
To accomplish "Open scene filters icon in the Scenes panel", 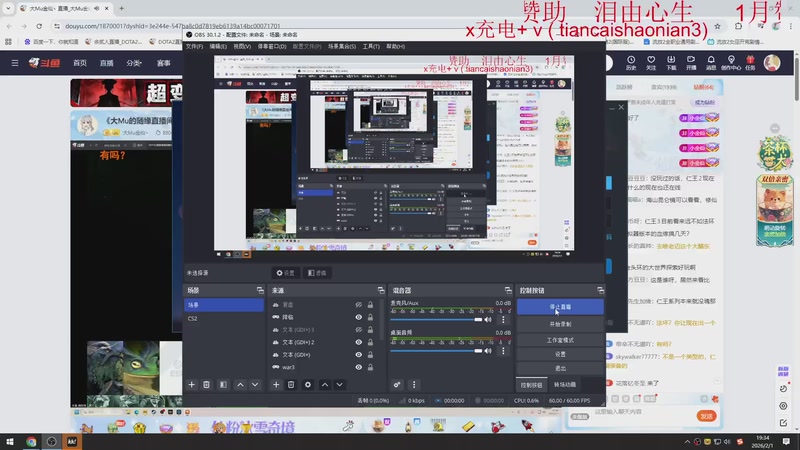I will click(223, 385).
